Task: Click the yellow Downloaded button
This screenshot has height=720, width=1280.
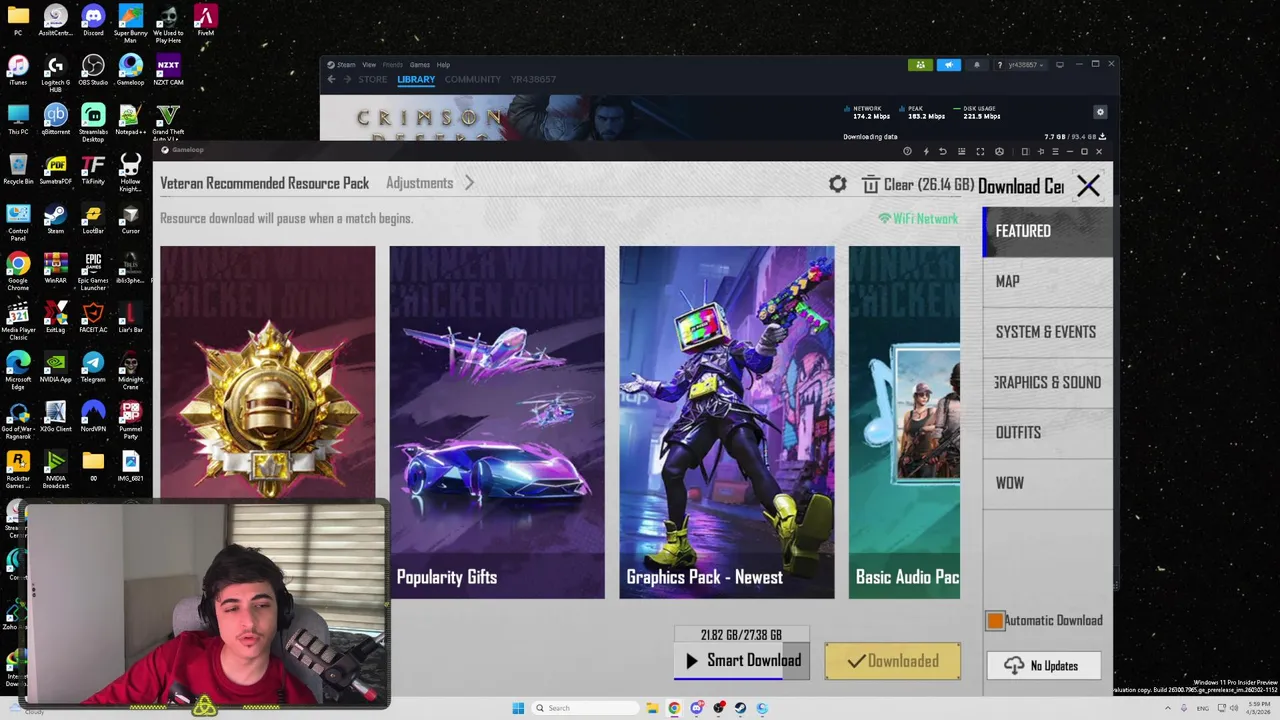Action: pos(893,661)
